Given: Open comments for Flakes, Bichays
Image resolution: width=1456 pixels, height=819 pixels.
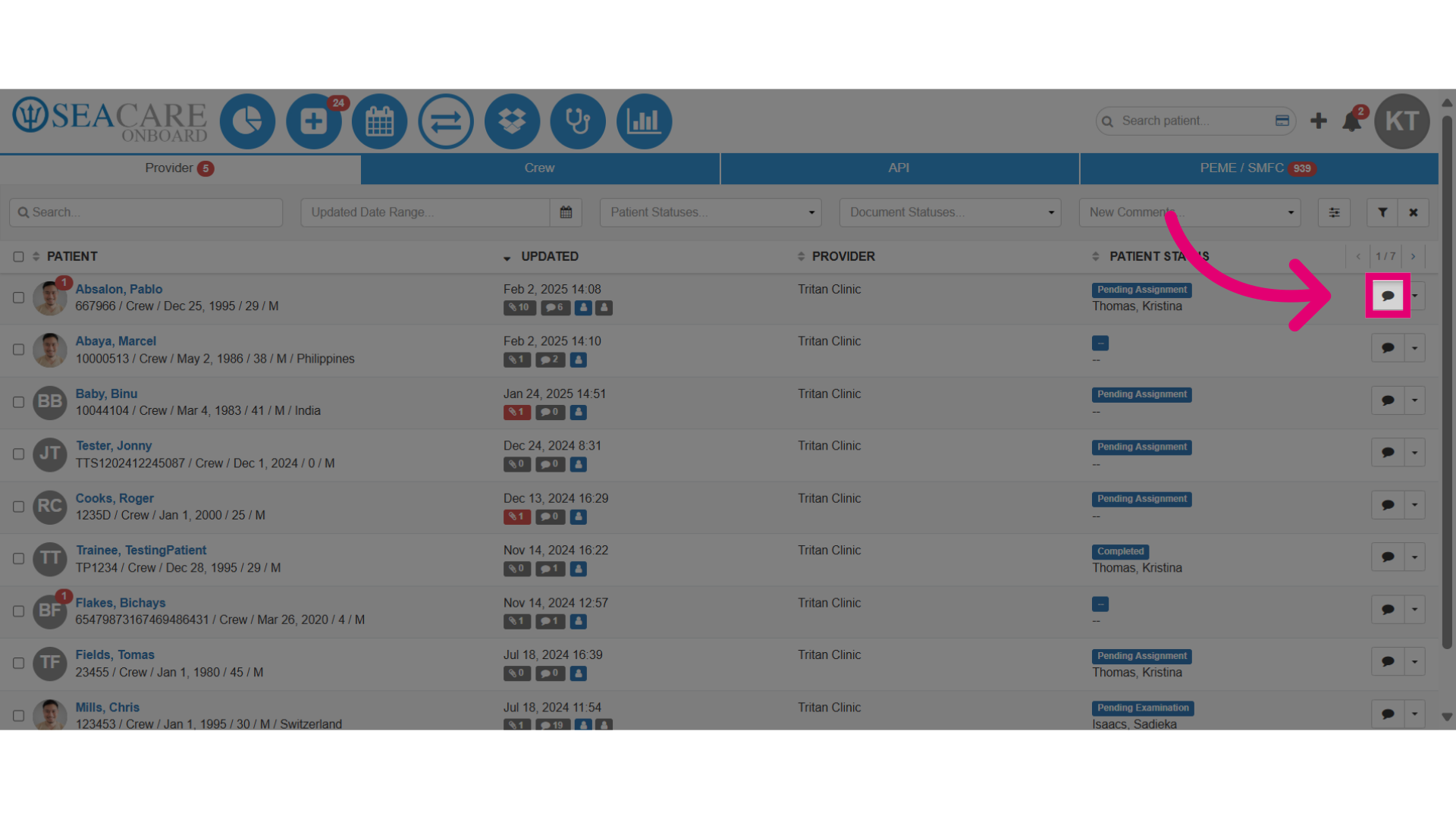Looking at the screenshot, I should [1388, 610].
